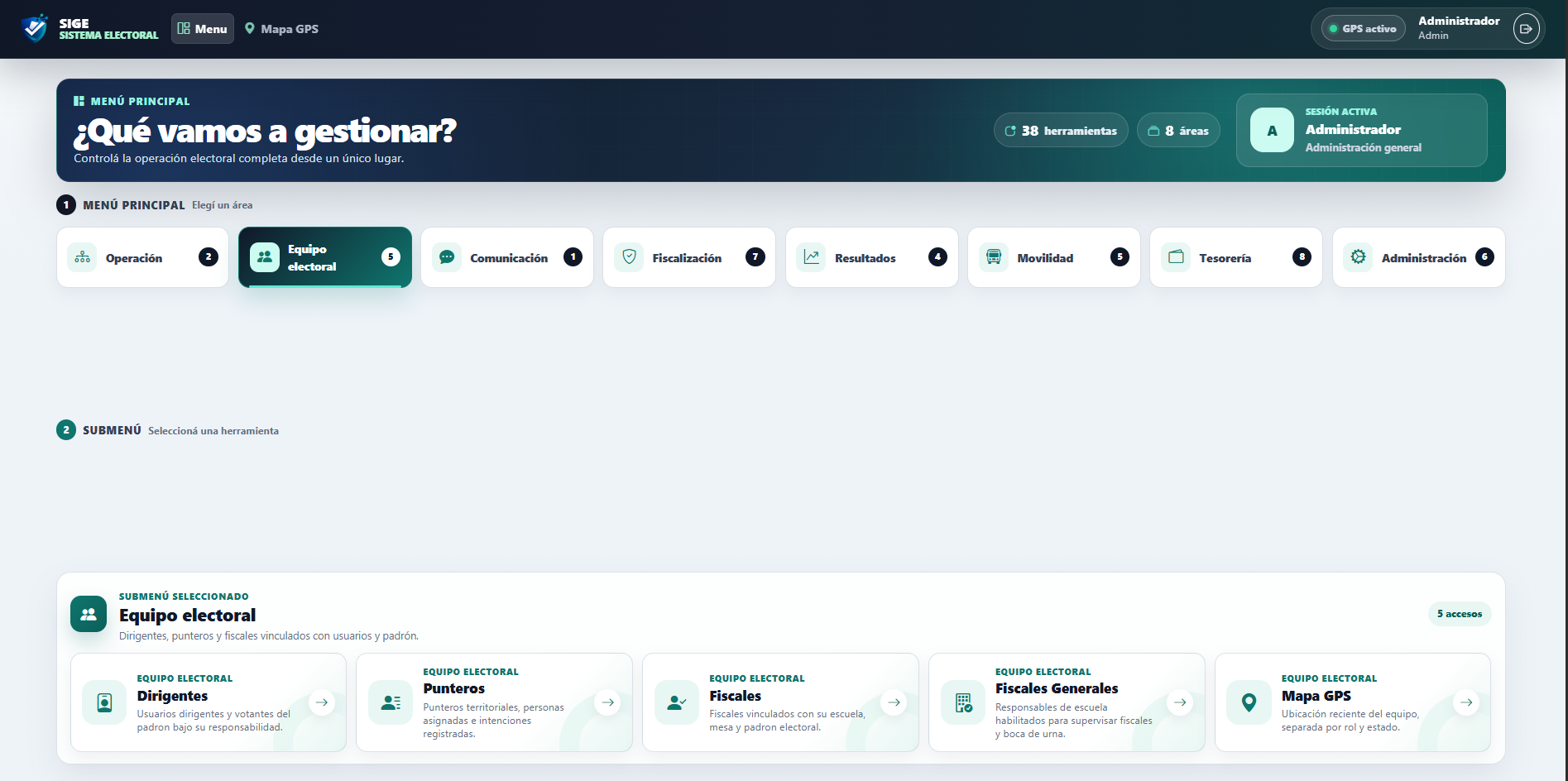Toggle the GPS activo indicator
The width and height of the screenshot is (1568, 781).
[1363, 29]
